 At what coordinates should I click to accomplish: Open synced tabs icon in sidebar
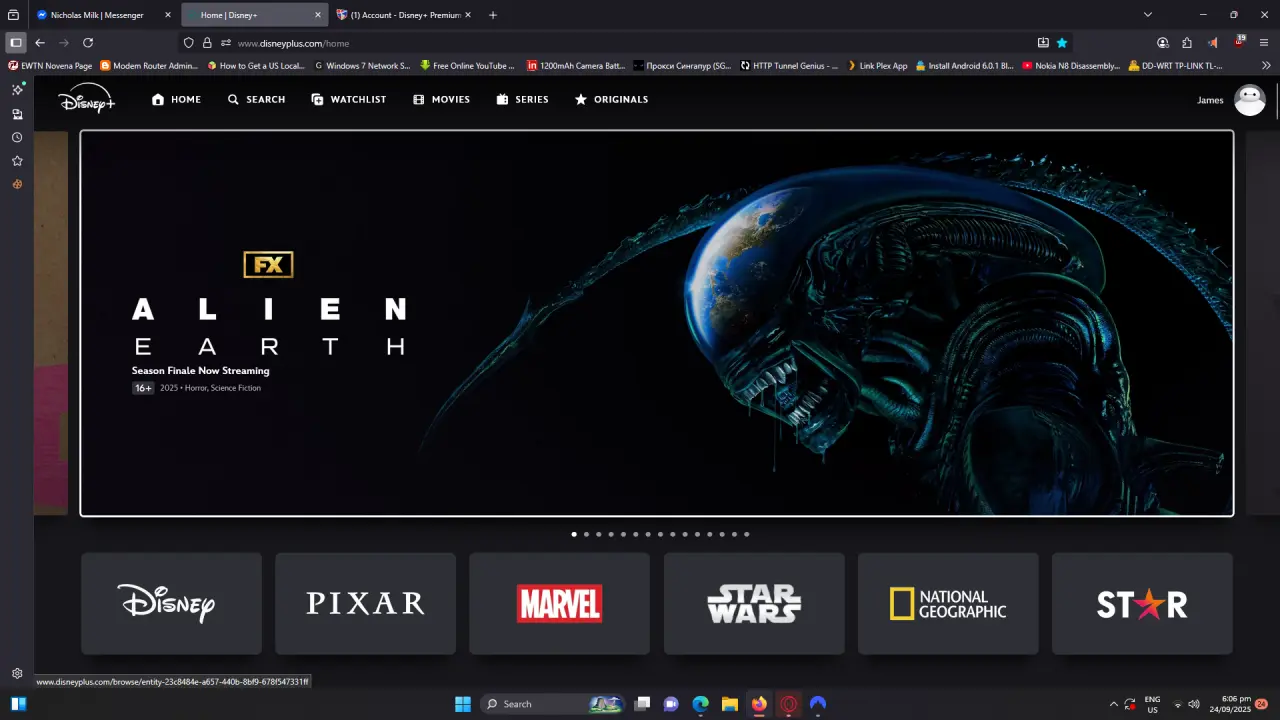(x=17, y=114)
